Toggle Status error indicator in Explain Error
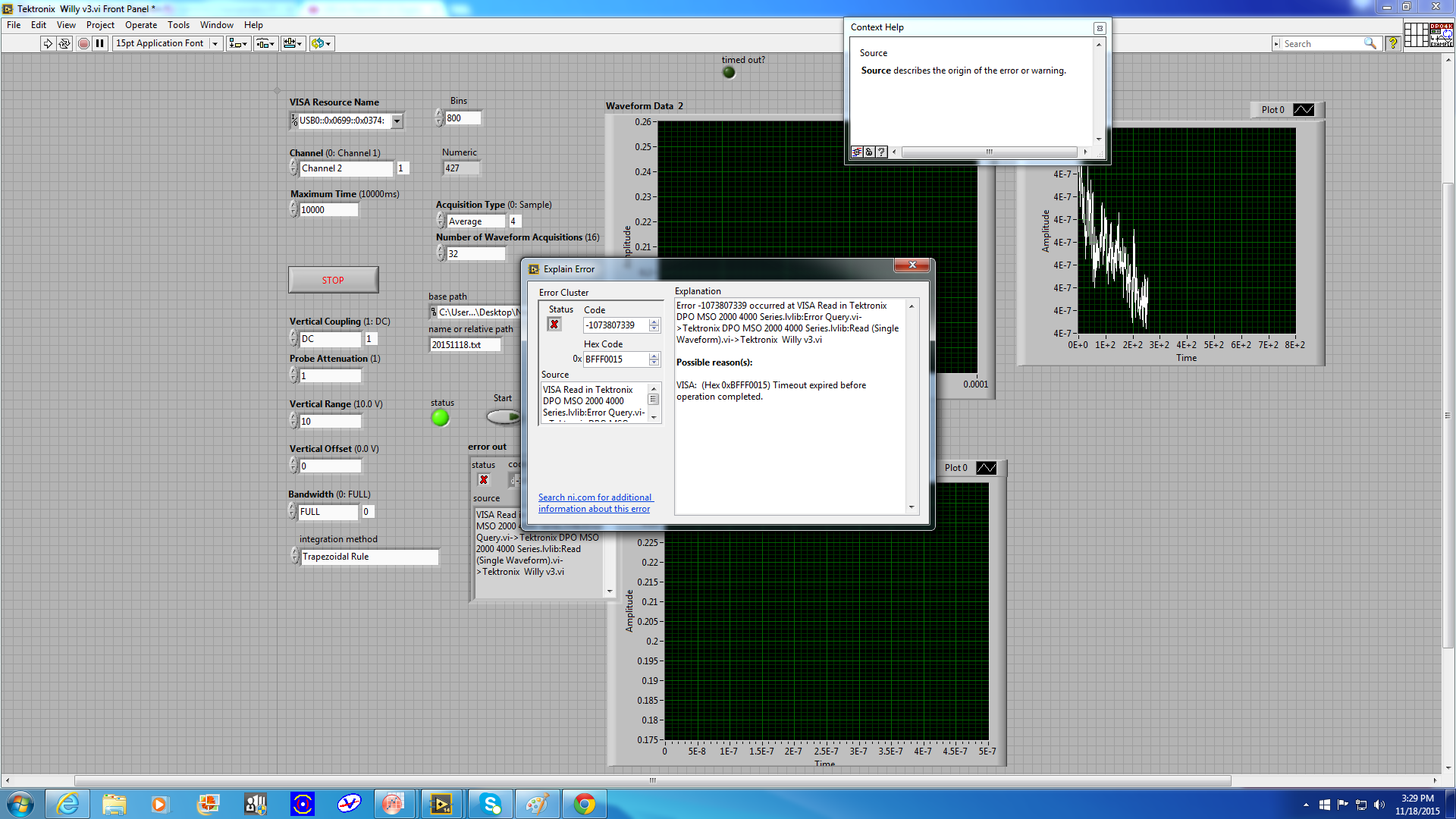The width and height of the screenshot is (1456, 819). tap(554, 325)
